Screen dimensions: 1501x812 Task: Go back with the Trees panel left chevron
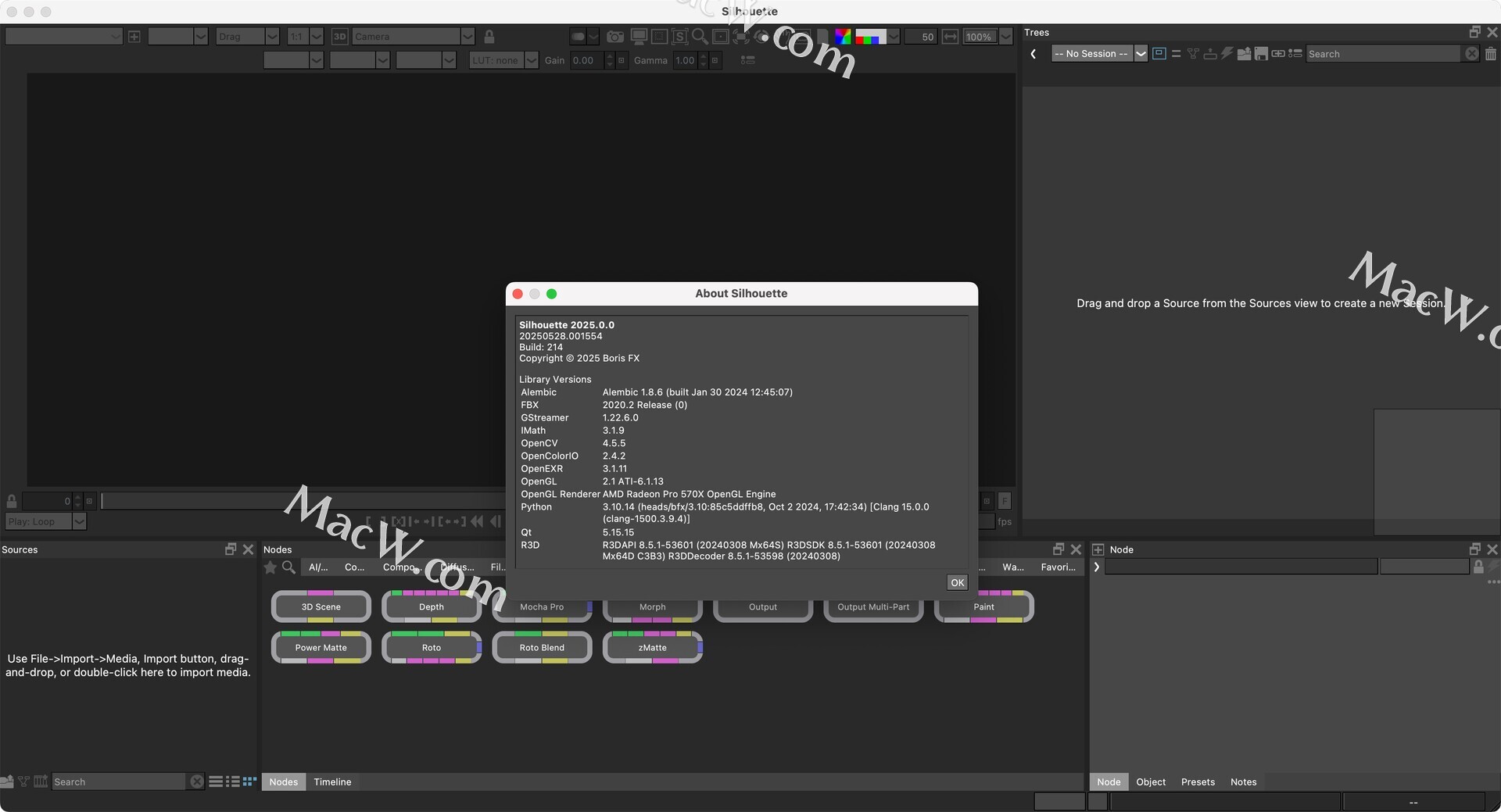click(1034, 54)
